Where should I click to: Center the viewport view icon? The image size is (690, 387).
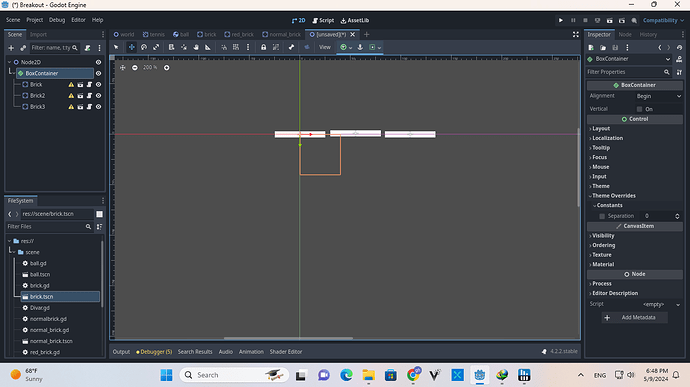click(x=123, y=67)
